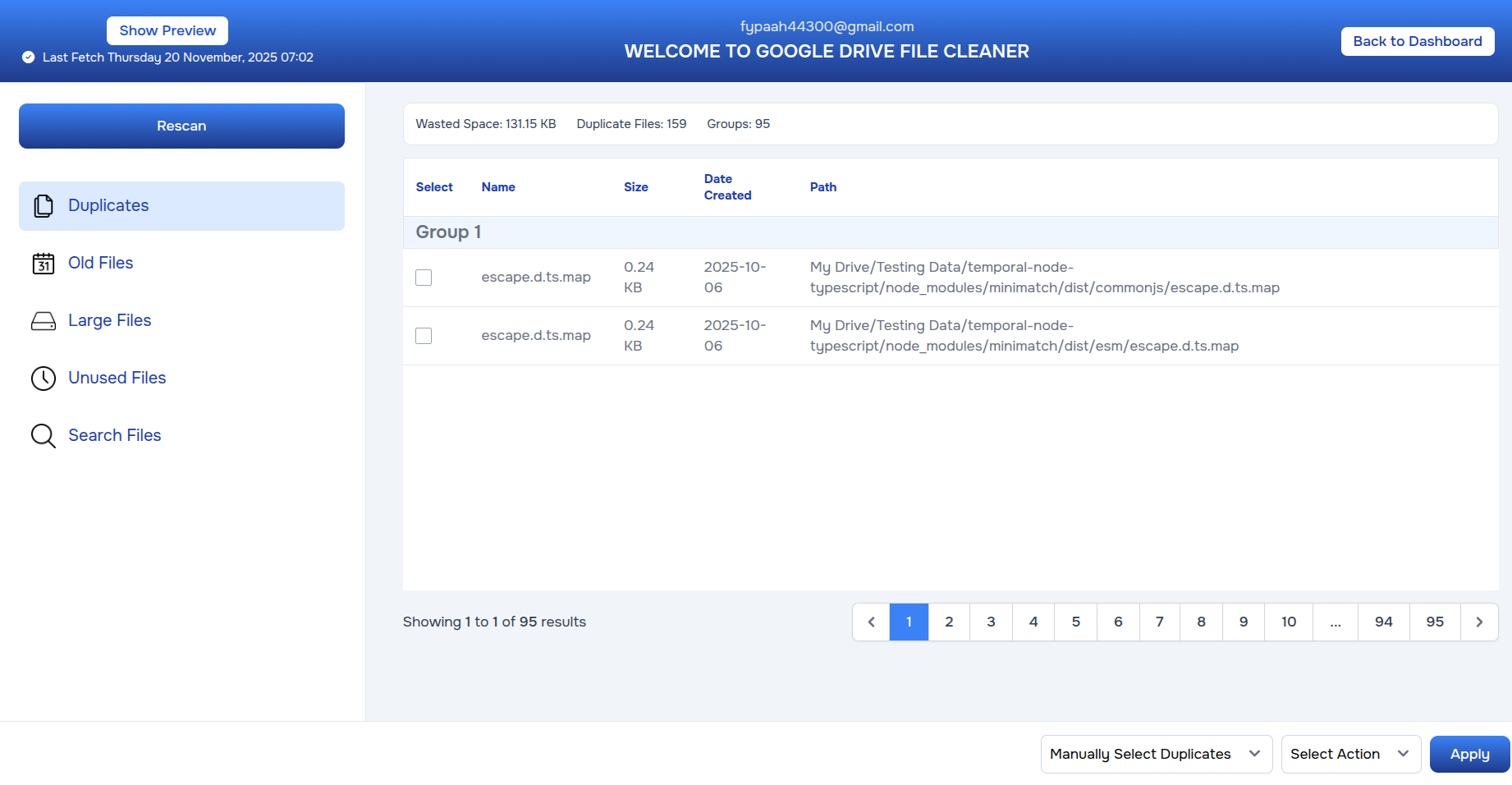
Task: Check the checkbox for the esm duplicate row
Action: [x=424, y=336]
